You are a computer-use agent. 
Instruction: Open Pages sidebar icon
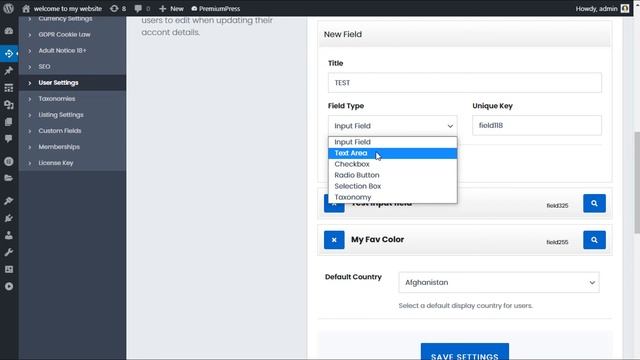point(9,122)
